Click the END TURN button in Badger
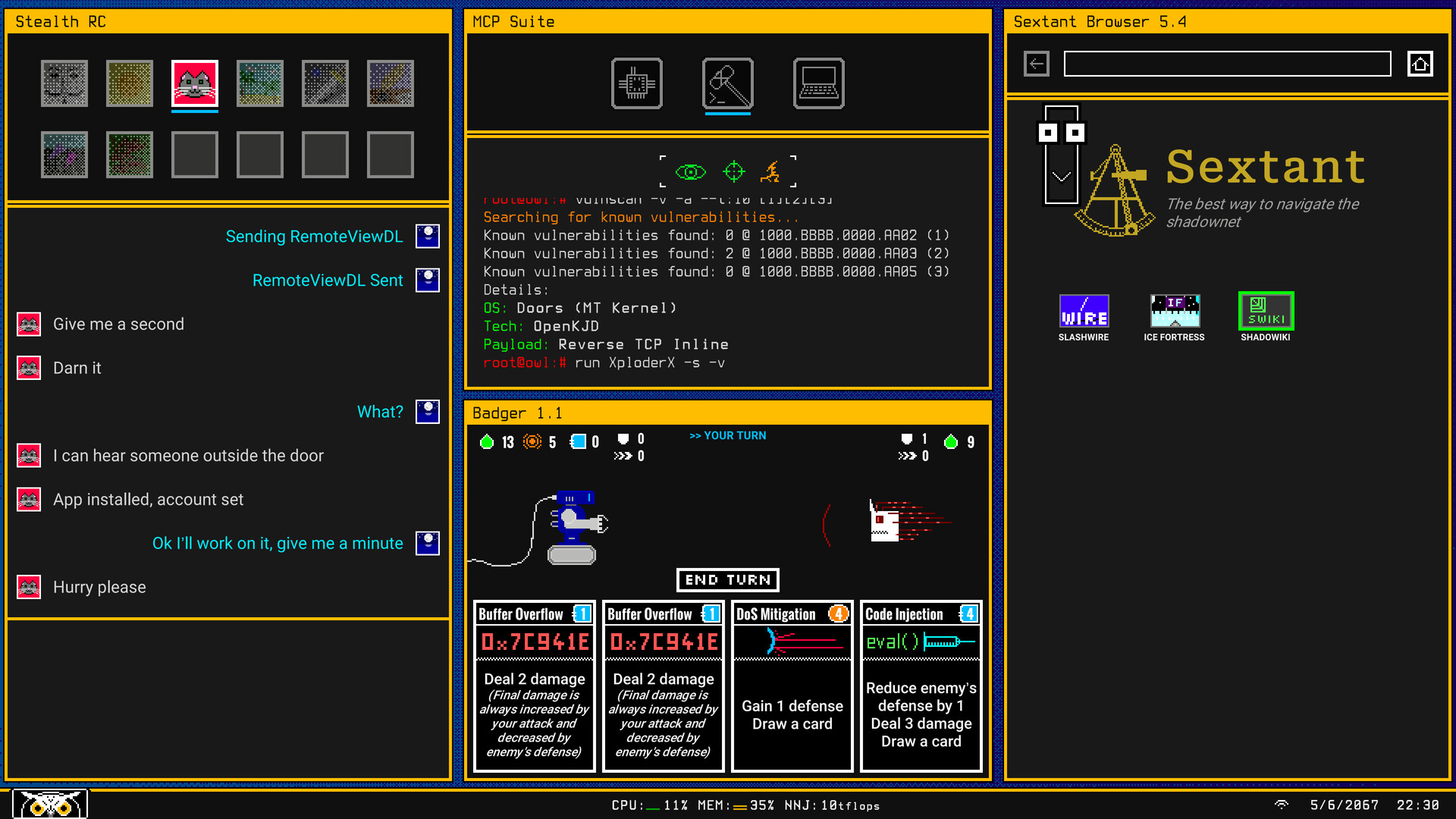The height and width of the screenshot is (819, 1456). coord(727,580)
